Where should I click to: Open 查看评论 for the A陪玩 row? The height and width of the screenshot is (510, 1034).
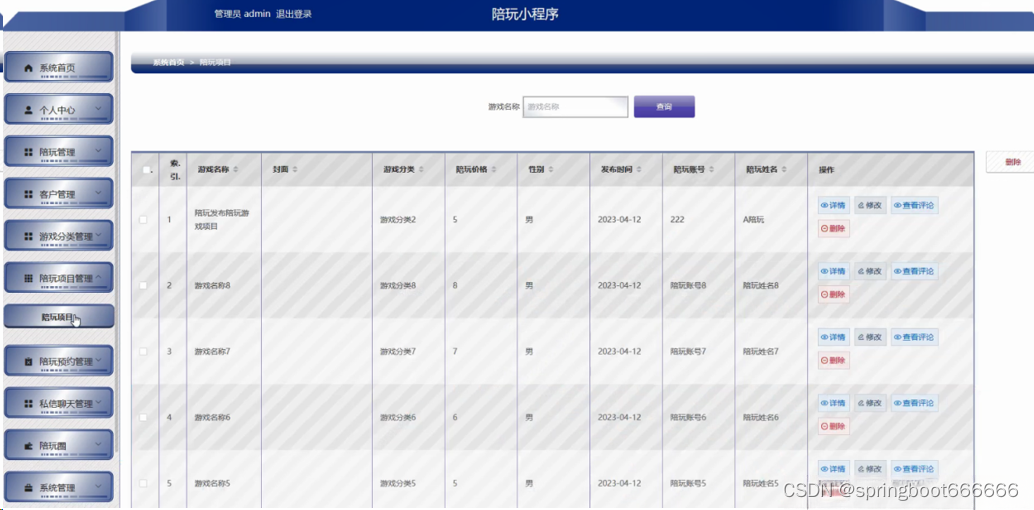914,205
